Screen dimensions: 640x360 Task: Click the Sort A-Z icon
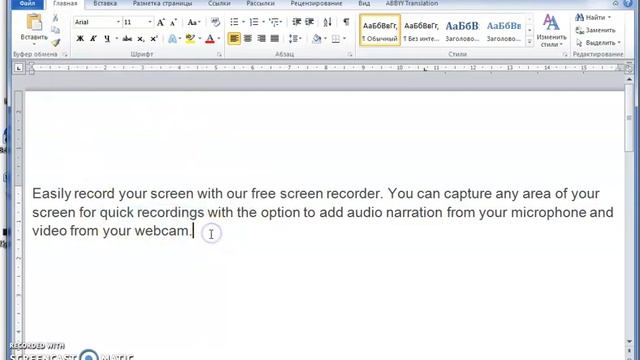tap(327, 22)
